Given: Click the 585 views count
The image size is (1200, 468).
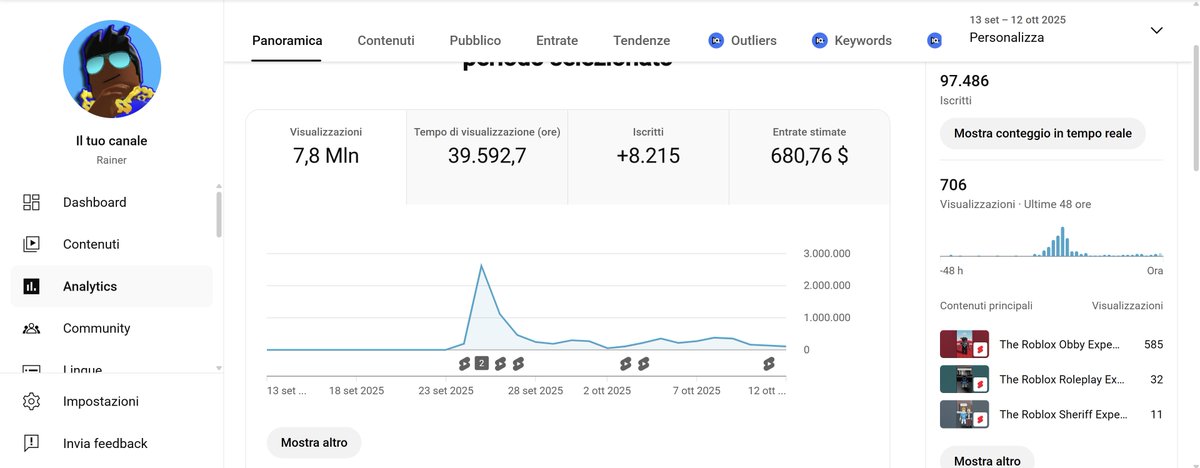Looking at the screenshot, I should click(x=1153, y=345).
